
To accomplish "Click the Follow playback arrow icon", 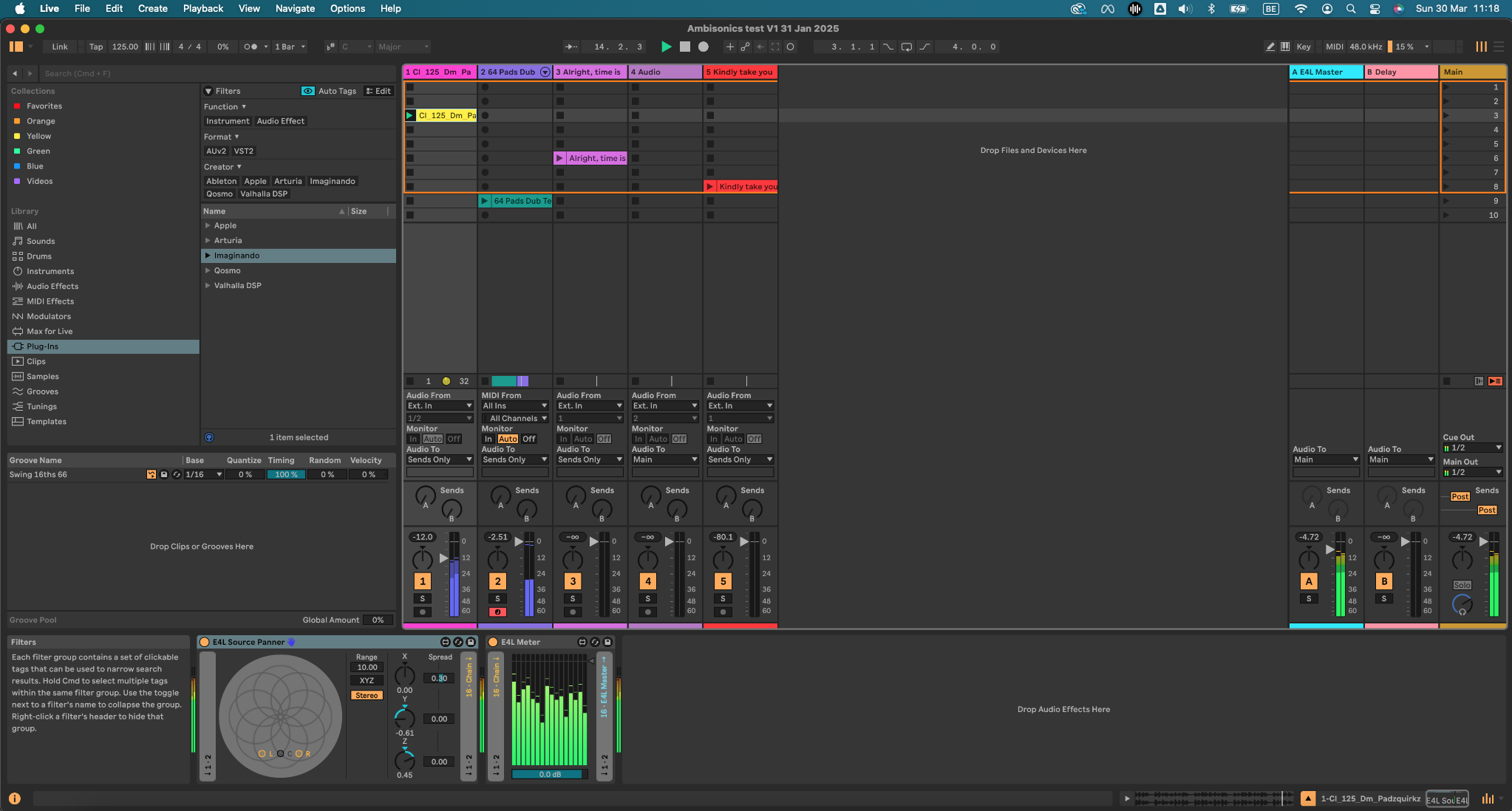I will pos(571,47).
